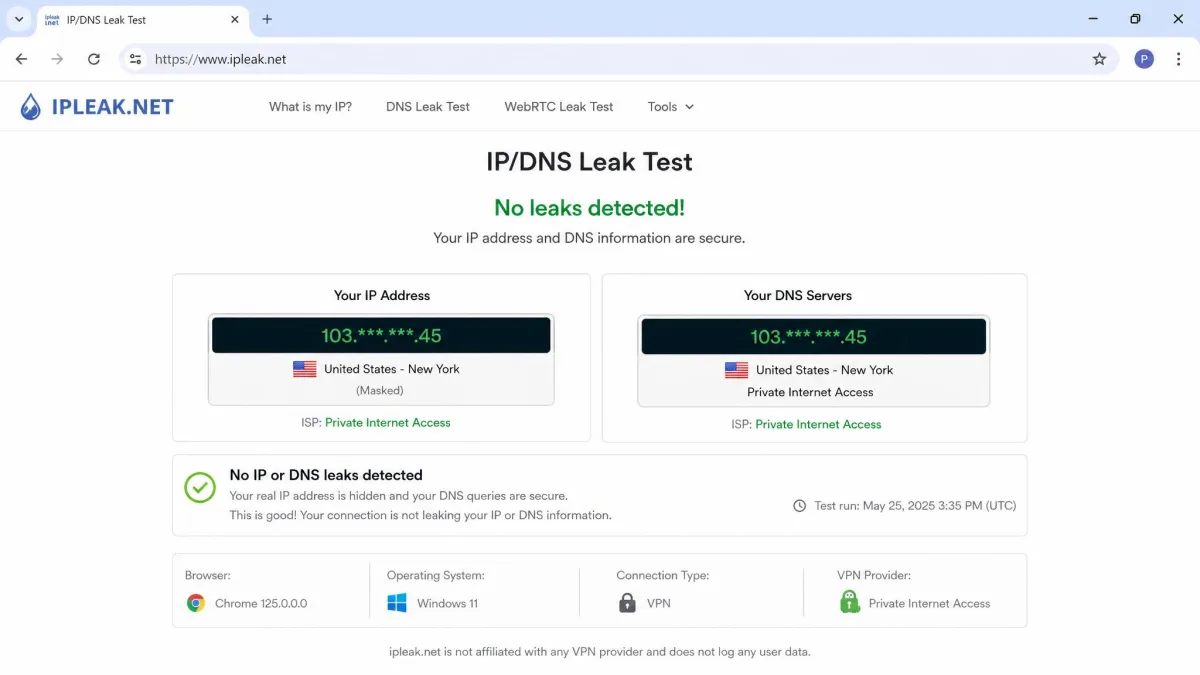
Task: Open the profile avatar P icon
Action: (x=1144, y=59)
